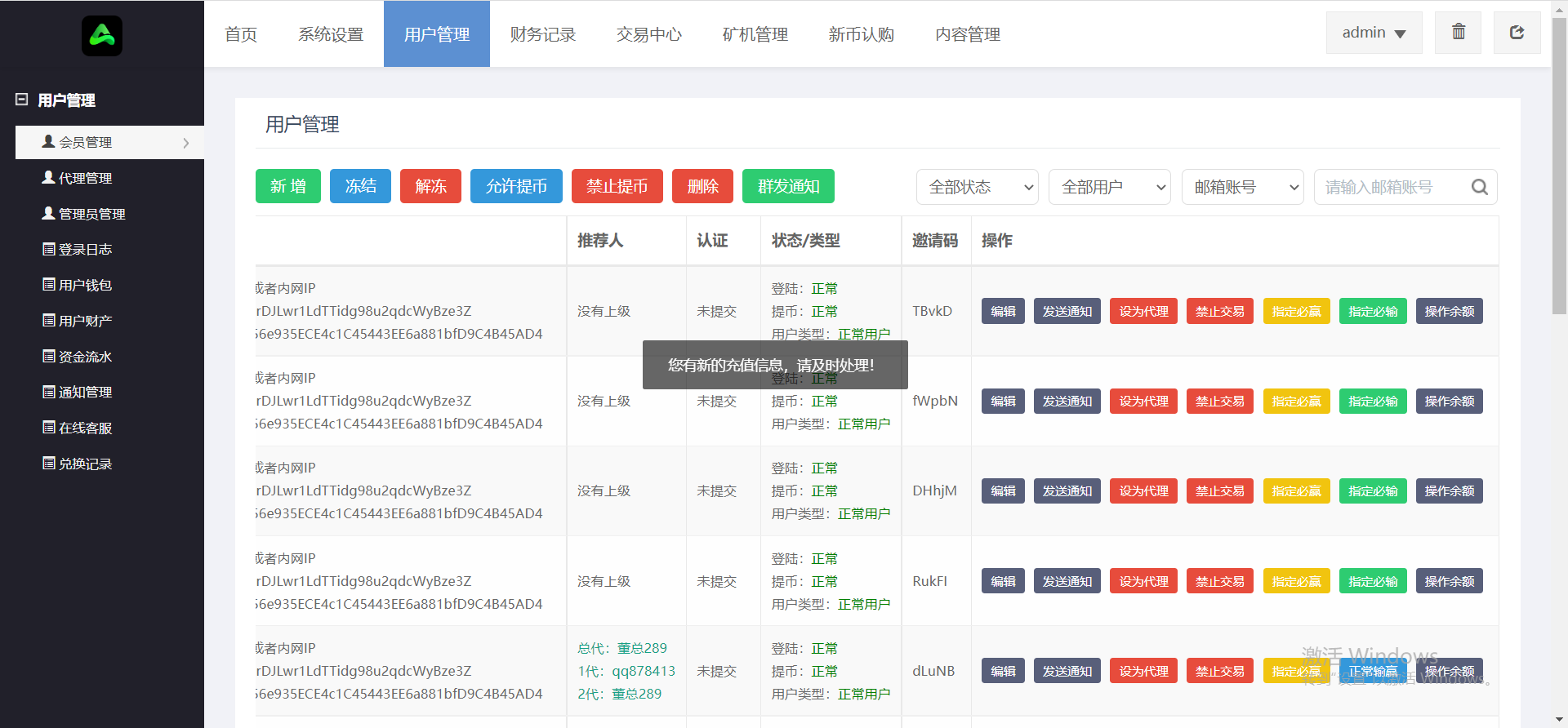Click 指定必赢 in the TBvkD row

pyautogui.click(x=1296, y=311)
